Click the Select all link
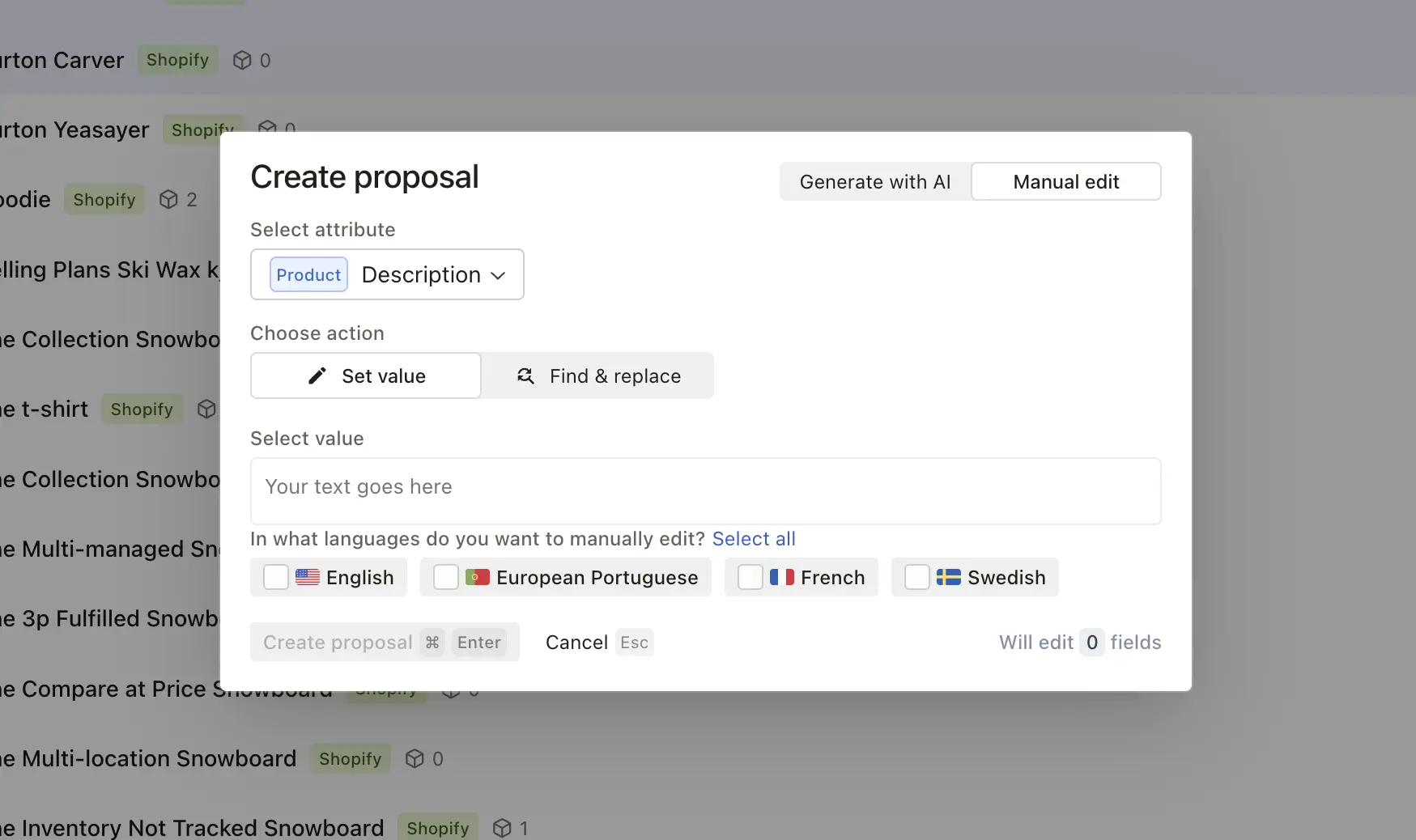Image resolution: width=1416 pixels, height=840 pixels. (x=754, y=538)
